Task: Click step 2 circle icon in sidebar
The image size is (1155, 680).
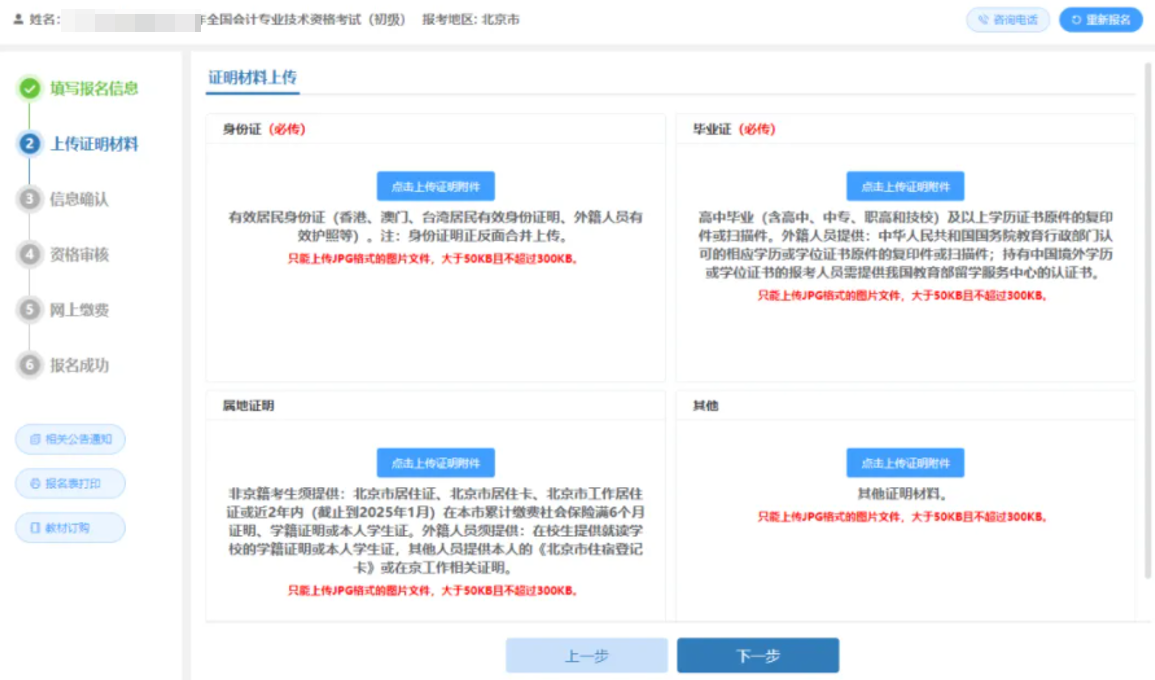Action: point(30,144)
